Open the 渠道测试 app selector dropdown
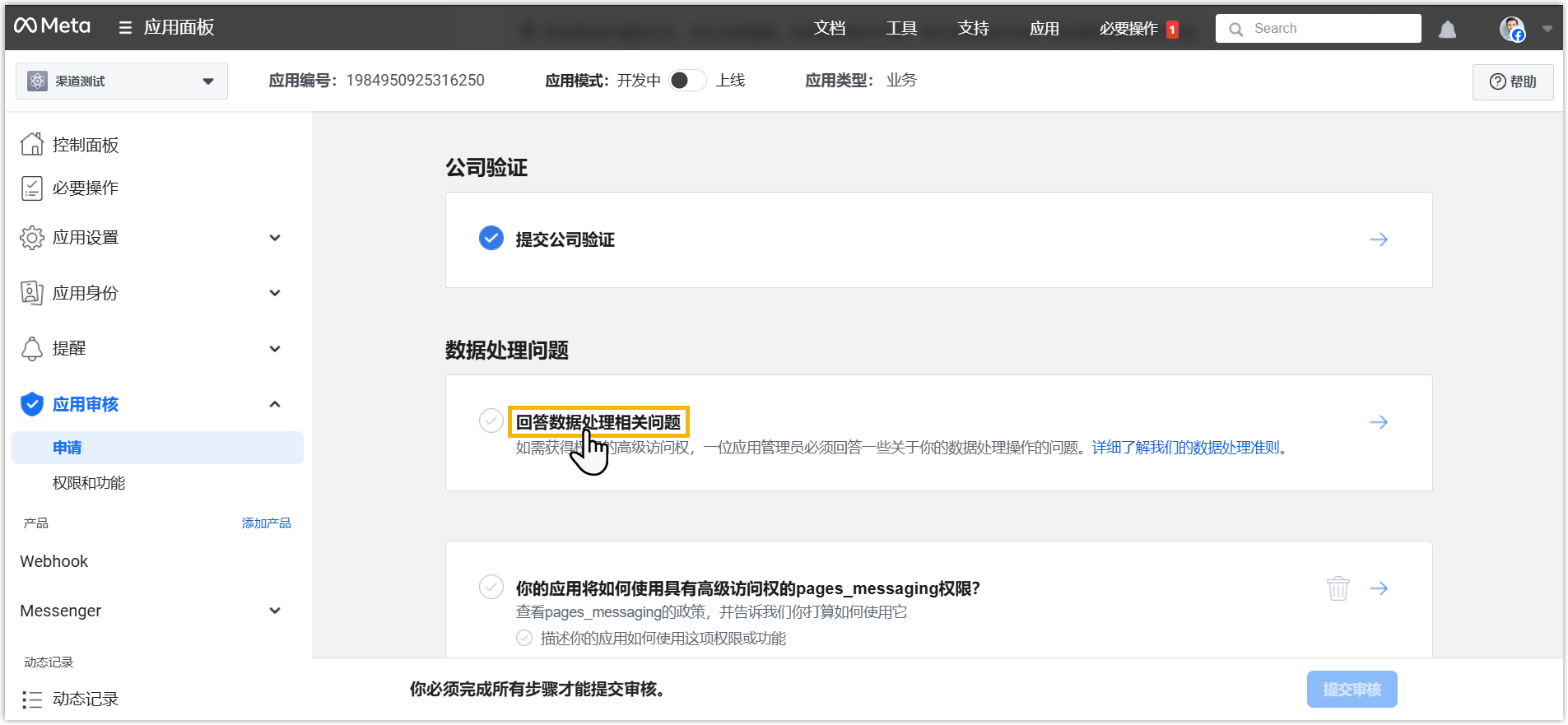Screen dimensions: 1568x725 [122, 81]
